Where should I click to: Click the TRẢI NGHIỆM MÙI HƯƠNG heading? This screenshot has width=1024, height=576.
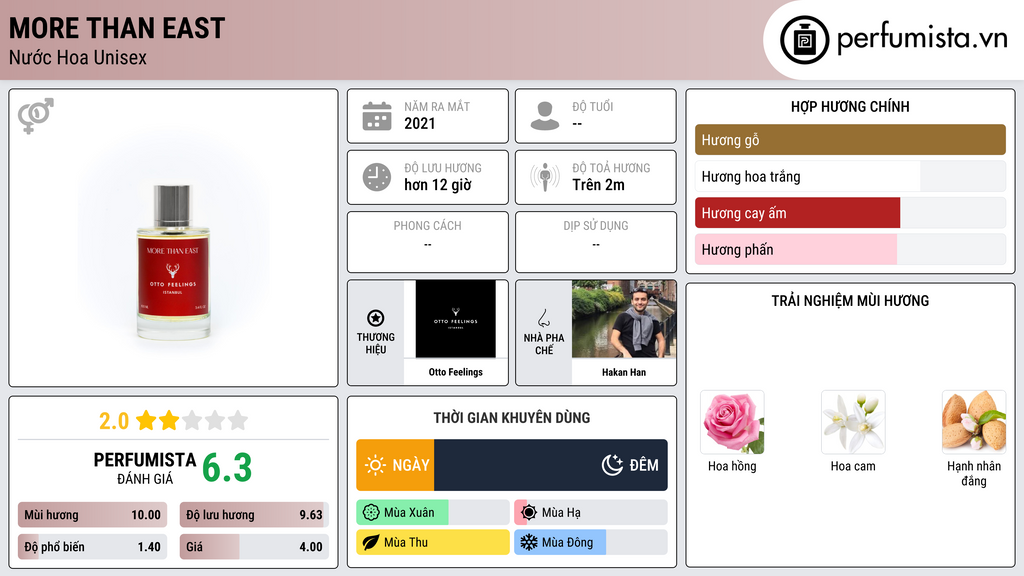[x=850, y=301]
